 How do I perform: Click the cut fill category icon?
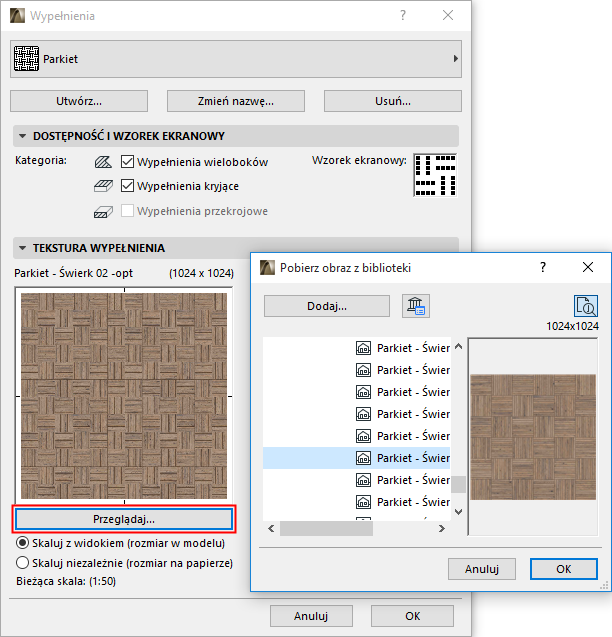pyautogui.click(x=103, y=212)
